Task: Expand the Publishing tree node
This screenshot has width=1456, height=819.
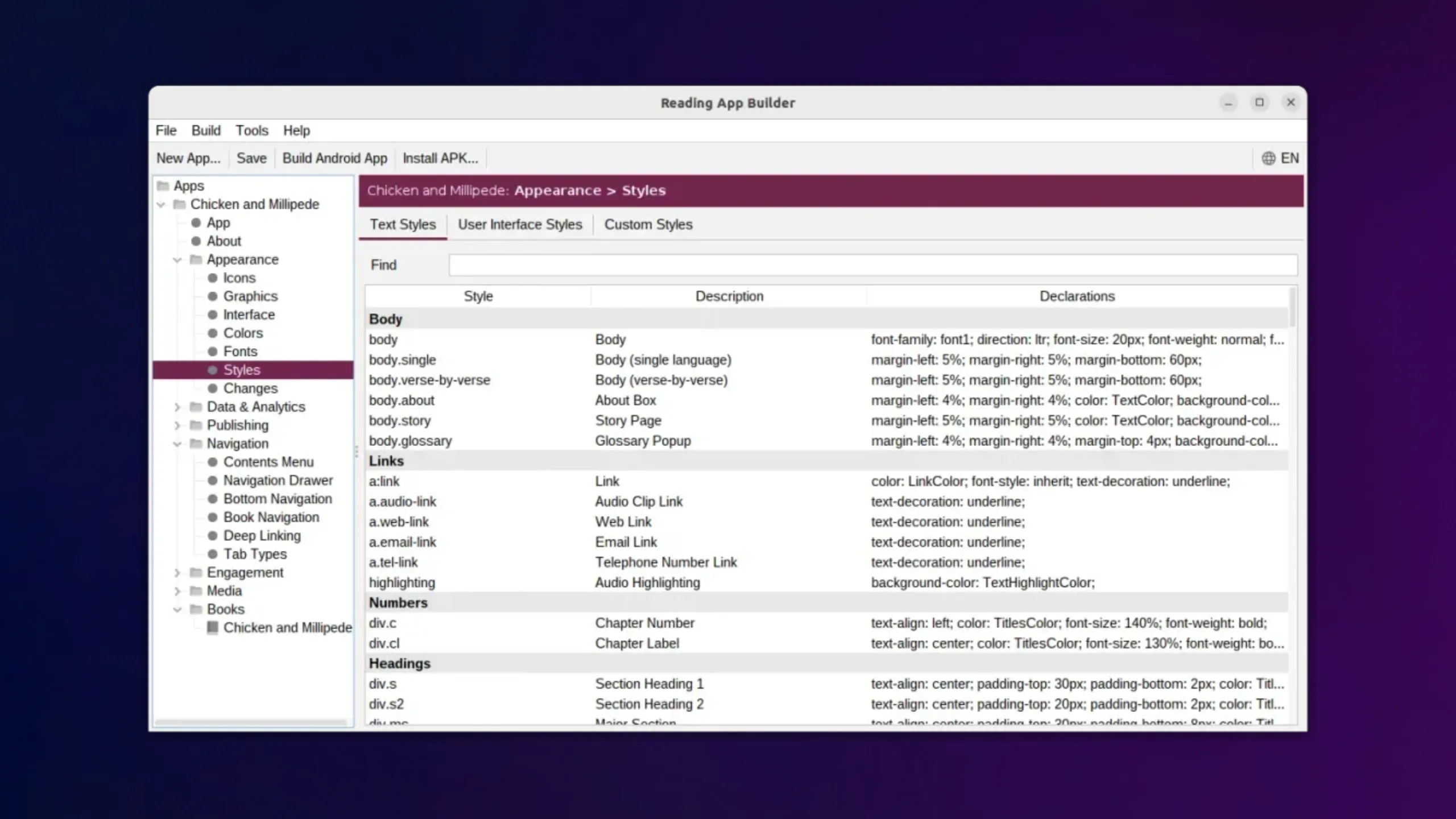Action: pos(177,425)
